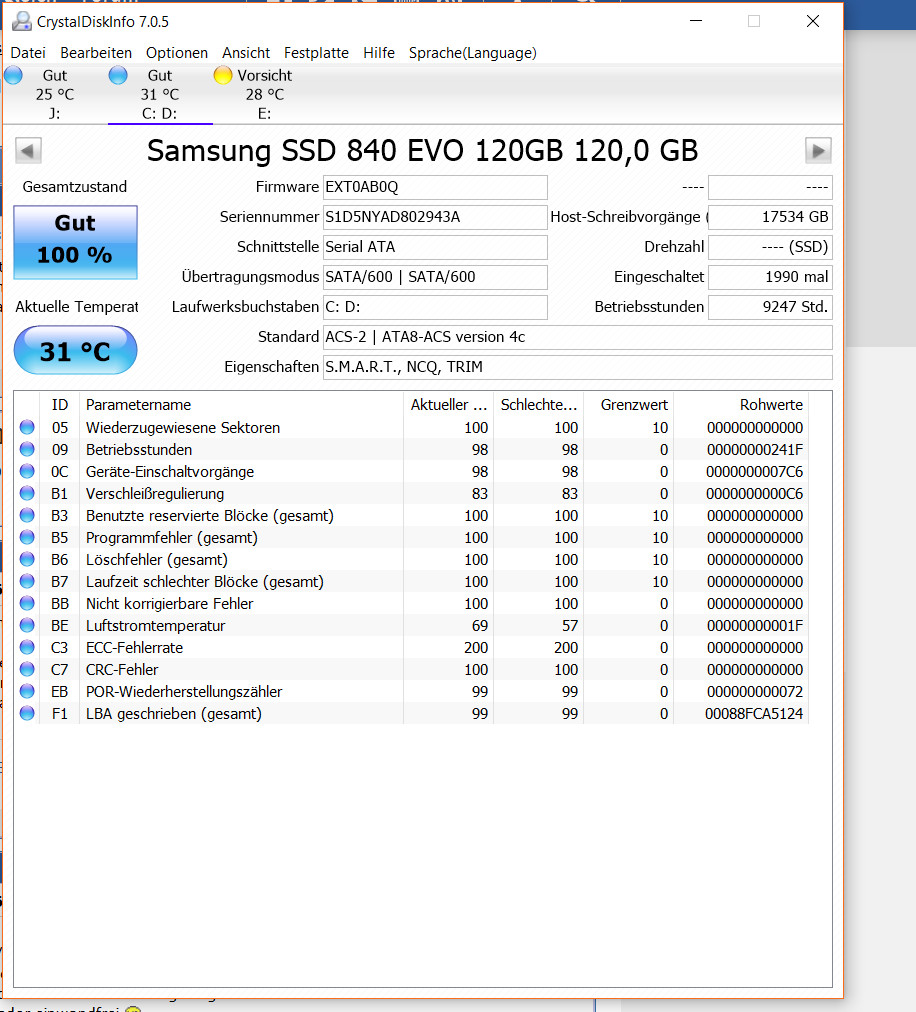
Task: Click status orb of Laufzeit schlechter Blöcke row
Action: pyautogui.click(x=27, y=581)
